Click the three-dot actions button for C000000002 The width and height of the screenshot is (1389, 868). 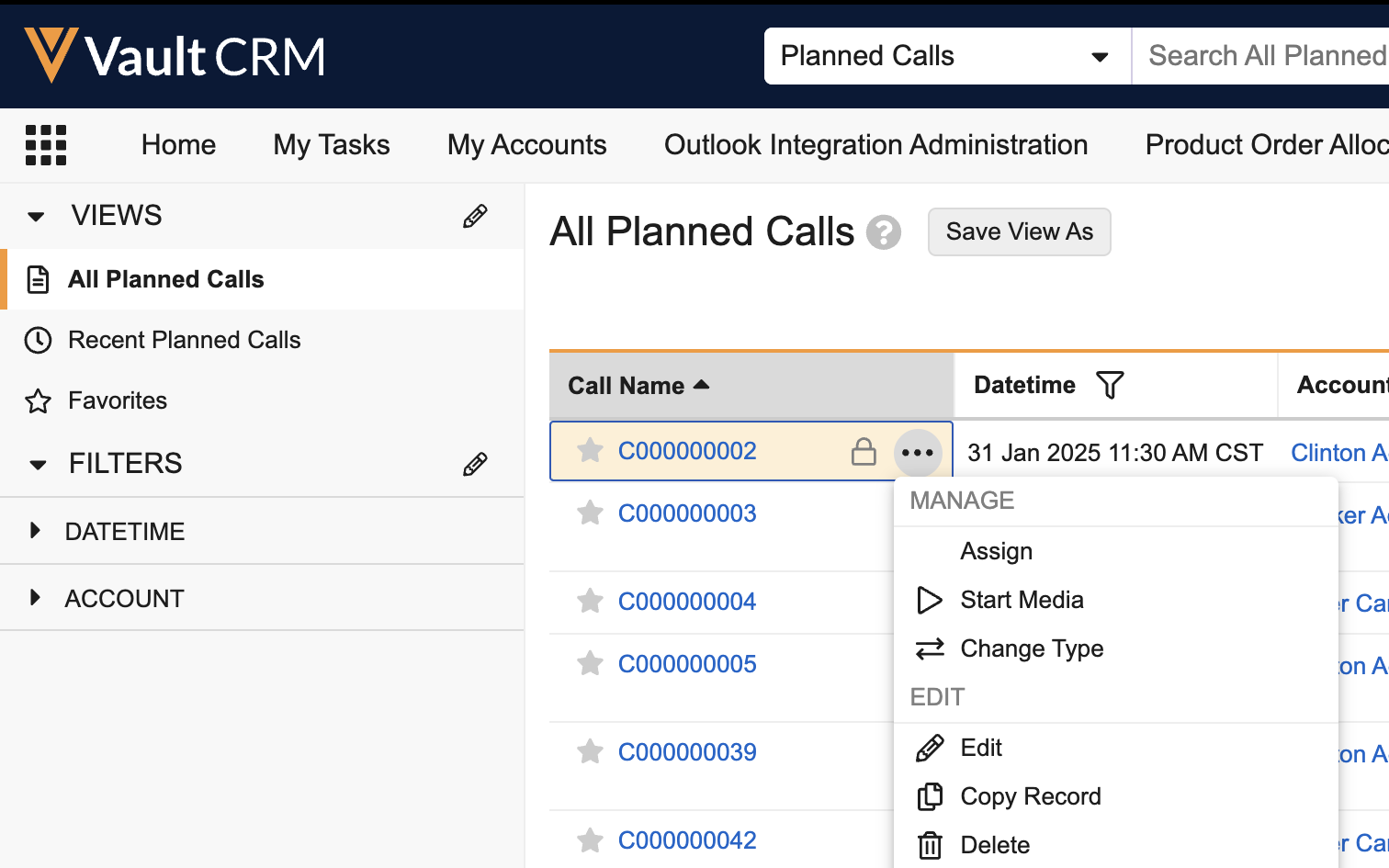[x=918, y=453]
